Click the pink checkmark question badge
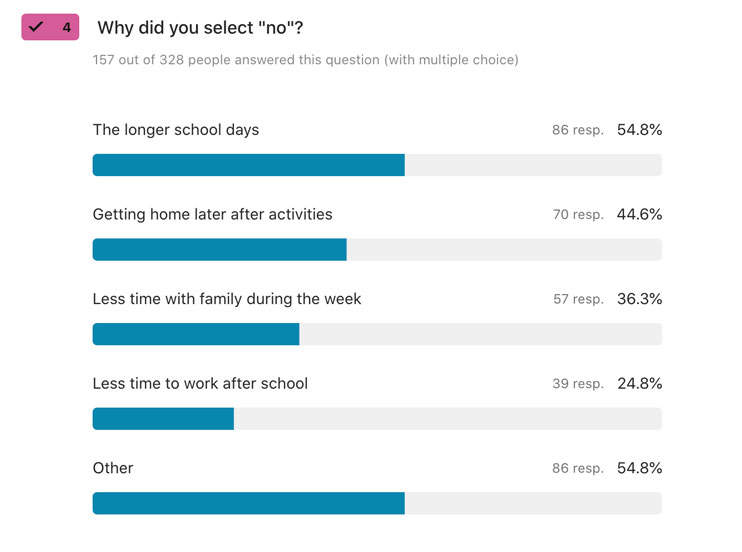742x552 pixels. [50, 27]
